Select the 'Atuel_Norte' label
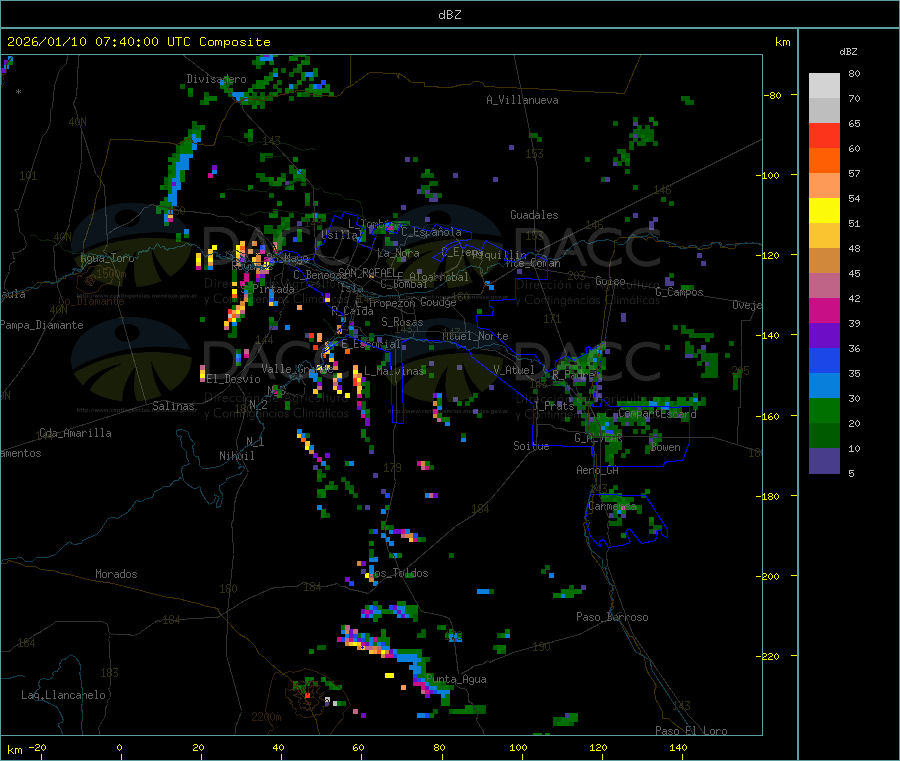Viewport: 900px width, 761px height. click(475, 336)
